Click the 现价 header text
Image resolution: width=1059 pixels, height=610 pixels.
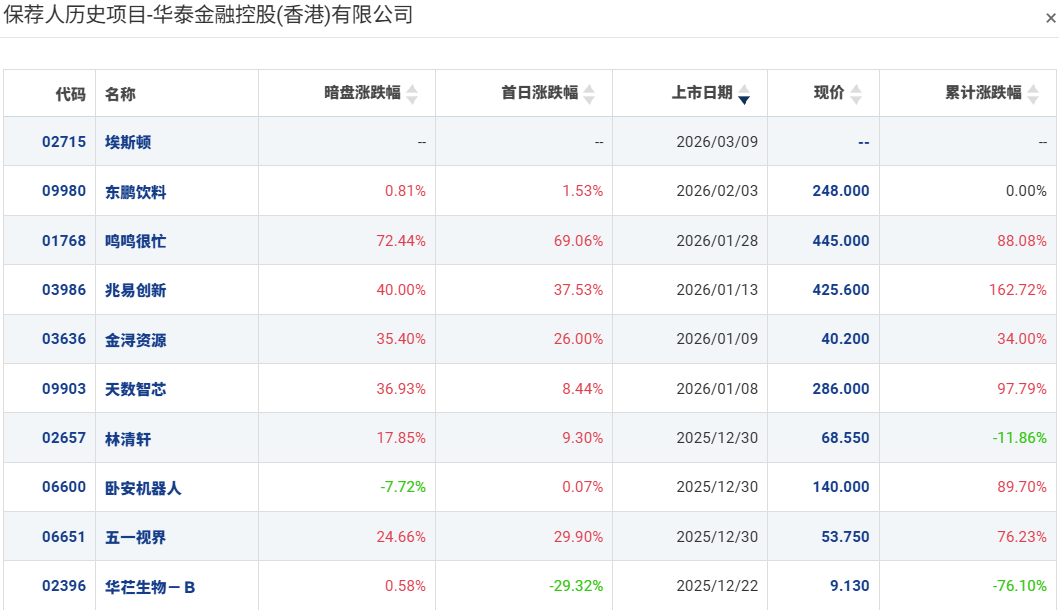click(x=829, y=93)
